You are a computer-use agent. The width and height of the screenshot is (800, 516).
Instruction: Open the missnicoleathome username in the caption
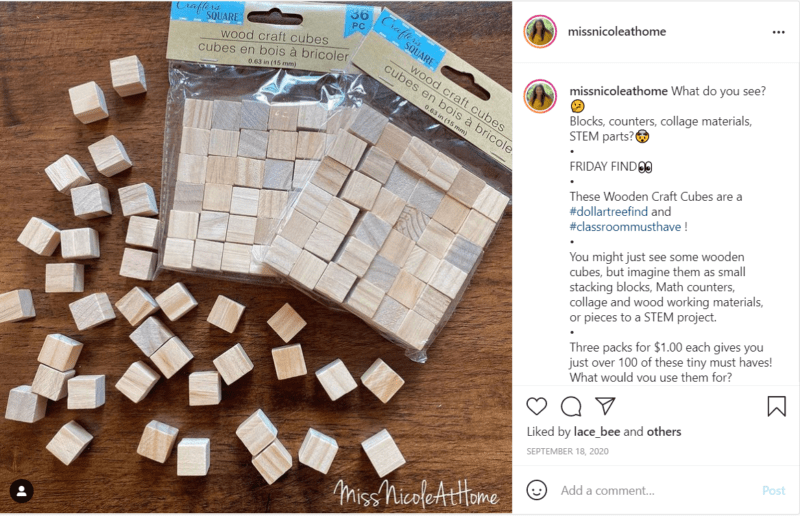coord(618,91)
